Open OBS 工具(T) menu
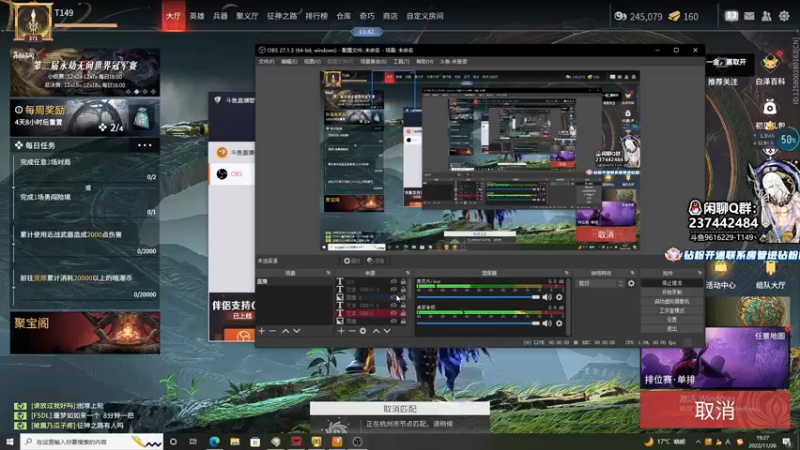 pyautogui.click(x=401, y=62)
